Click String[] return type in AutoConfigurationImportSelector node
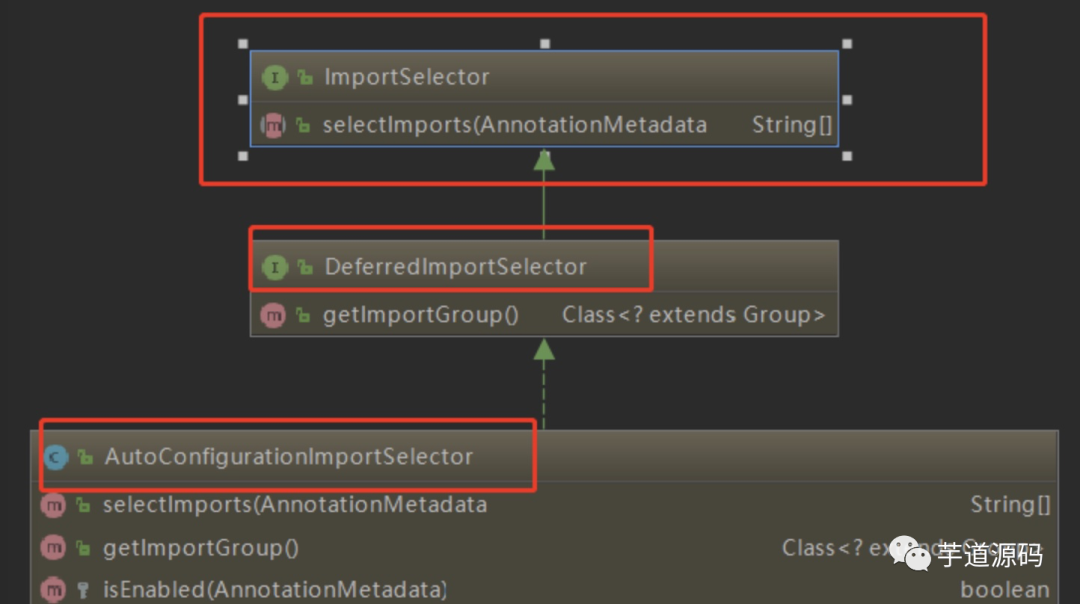 (1010, 505)
